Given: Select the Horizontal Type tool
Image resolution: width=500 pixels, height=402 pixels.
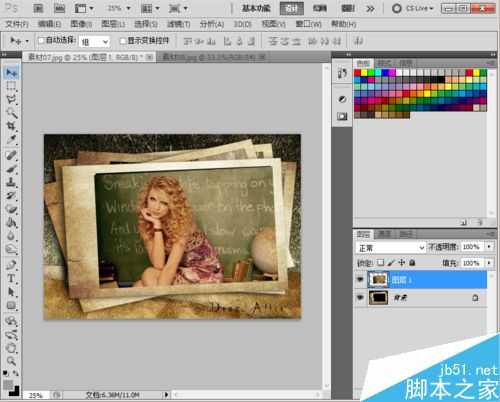Looking at the screenshot, I should click(x=11, y=278).
